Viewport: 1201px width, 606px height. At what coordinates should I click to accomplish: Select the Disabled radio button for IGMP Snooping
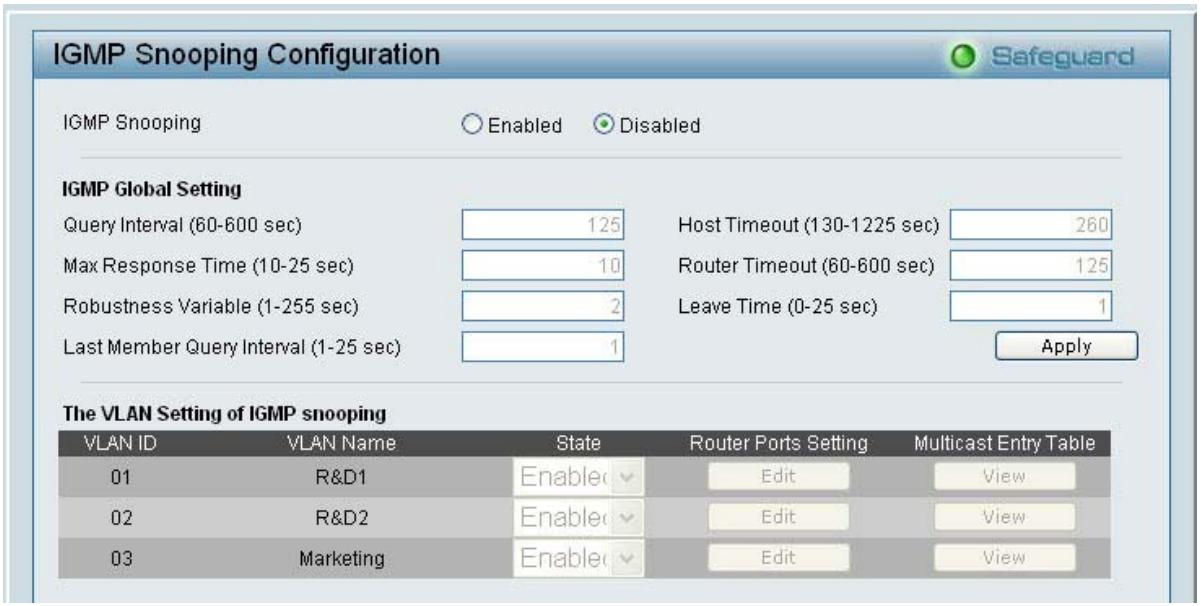(x=603, y=125)
